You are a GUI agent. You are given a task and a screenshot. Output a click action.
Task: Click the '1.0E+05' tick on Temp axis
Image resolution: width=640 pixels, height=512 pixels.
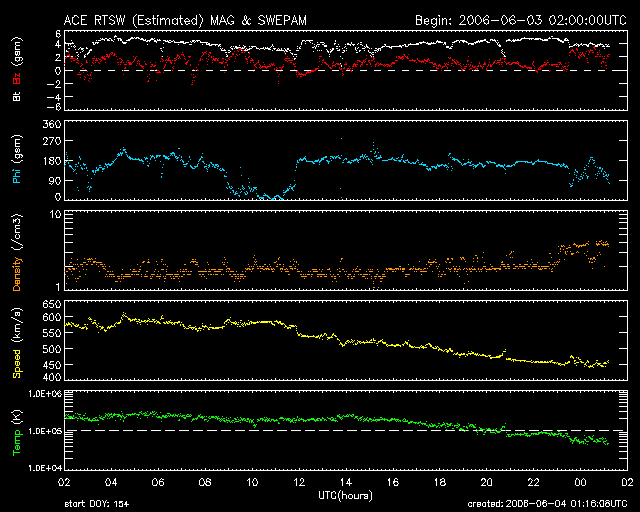(45, 431)
